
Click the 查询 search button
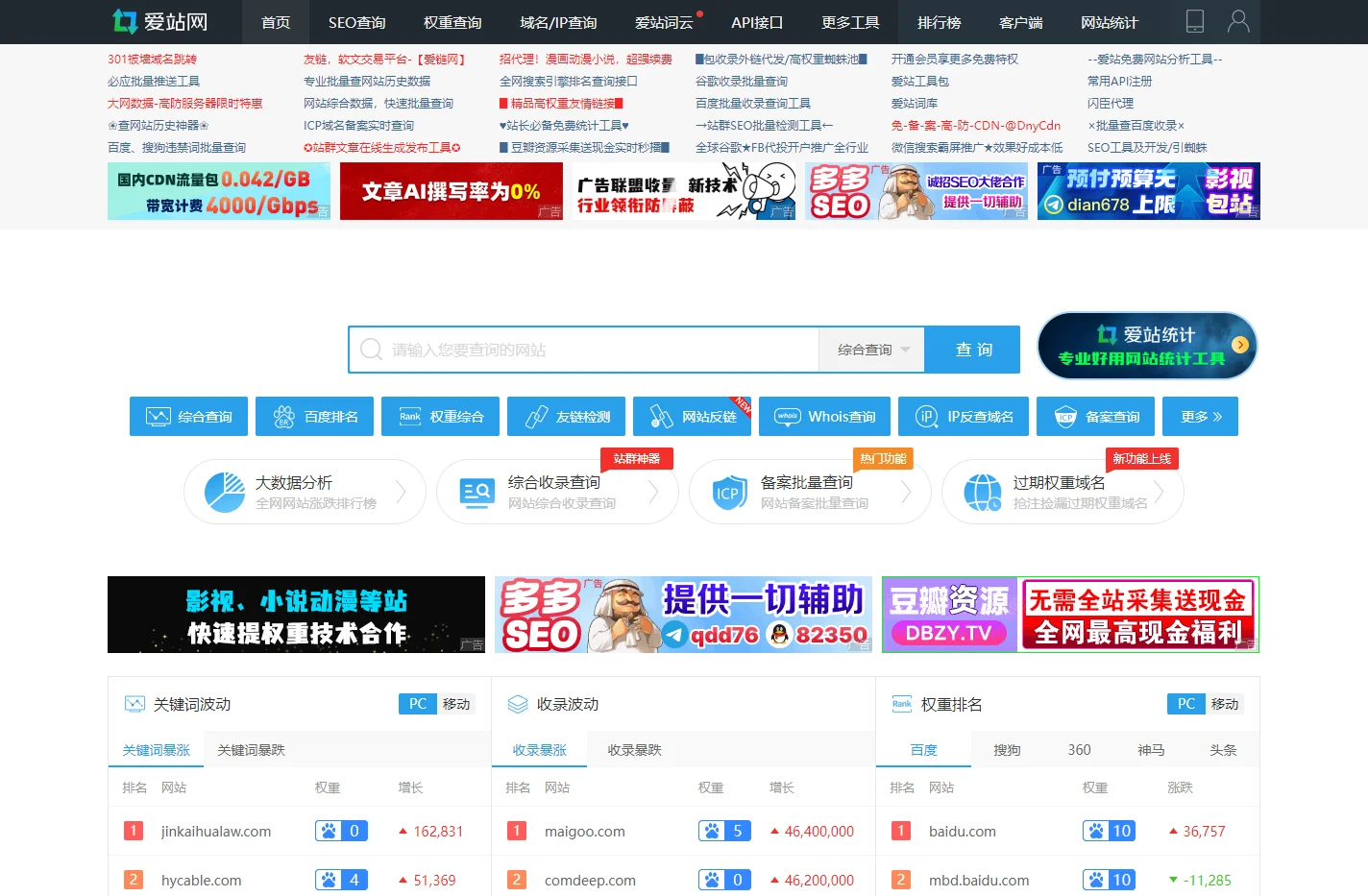tap(973, 350)
